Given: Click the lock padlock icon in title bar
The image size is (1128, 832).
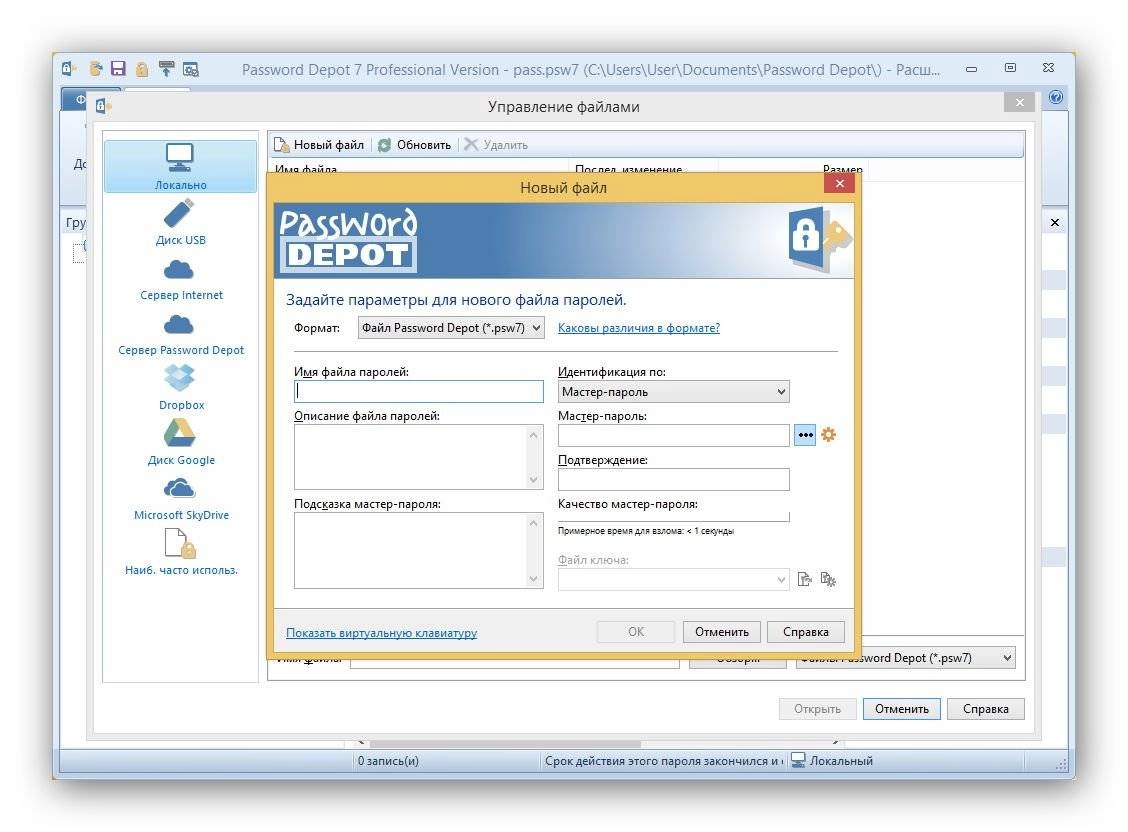Looking at the screenshot, I should 142,69.
